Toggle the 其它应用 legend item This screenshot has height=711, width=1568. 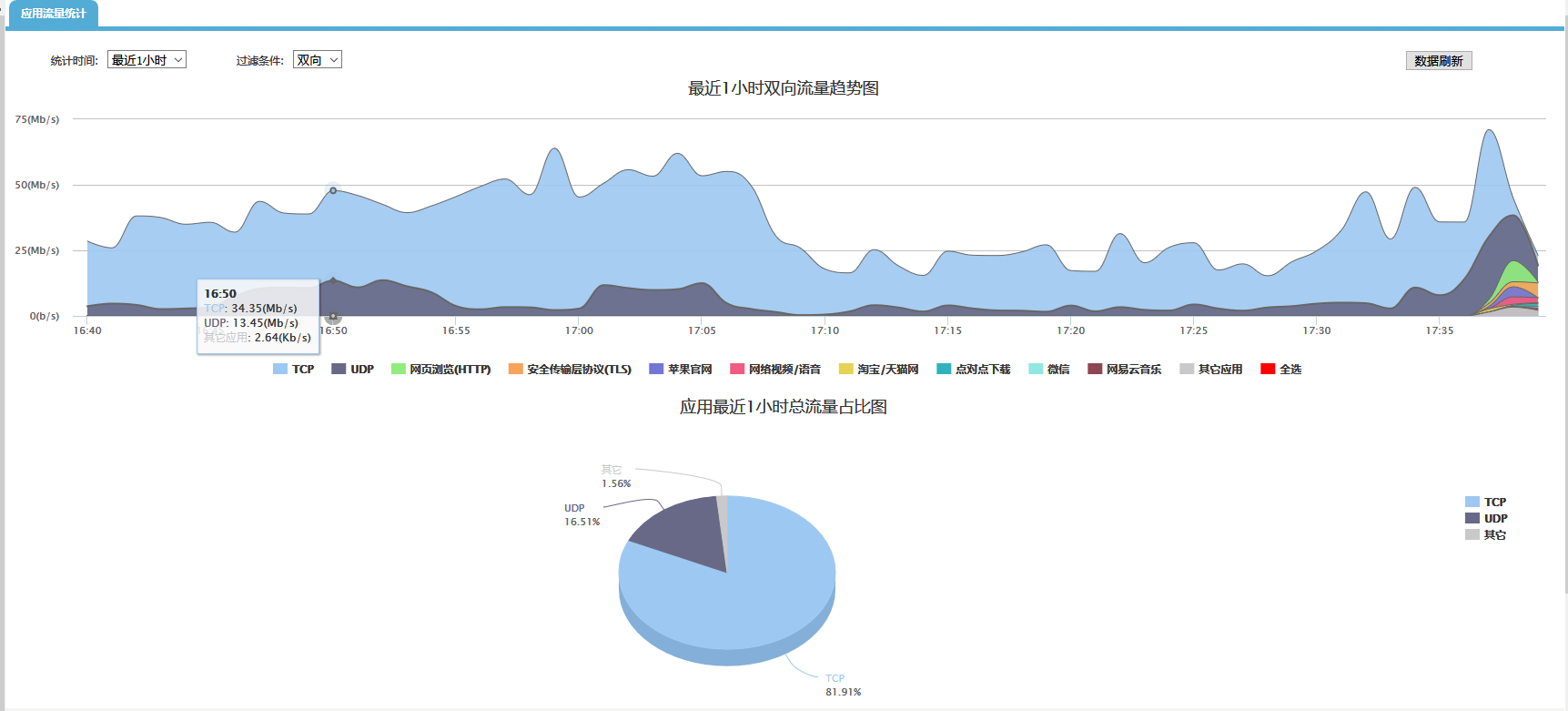(x=1210, y=369)
